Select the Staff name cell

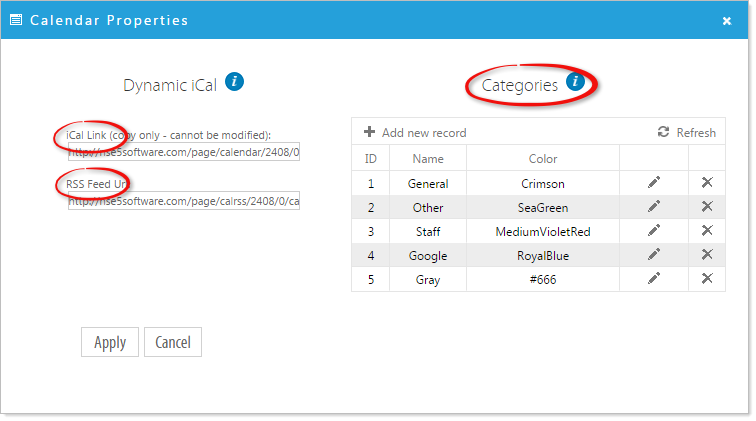tap(428, 232)
